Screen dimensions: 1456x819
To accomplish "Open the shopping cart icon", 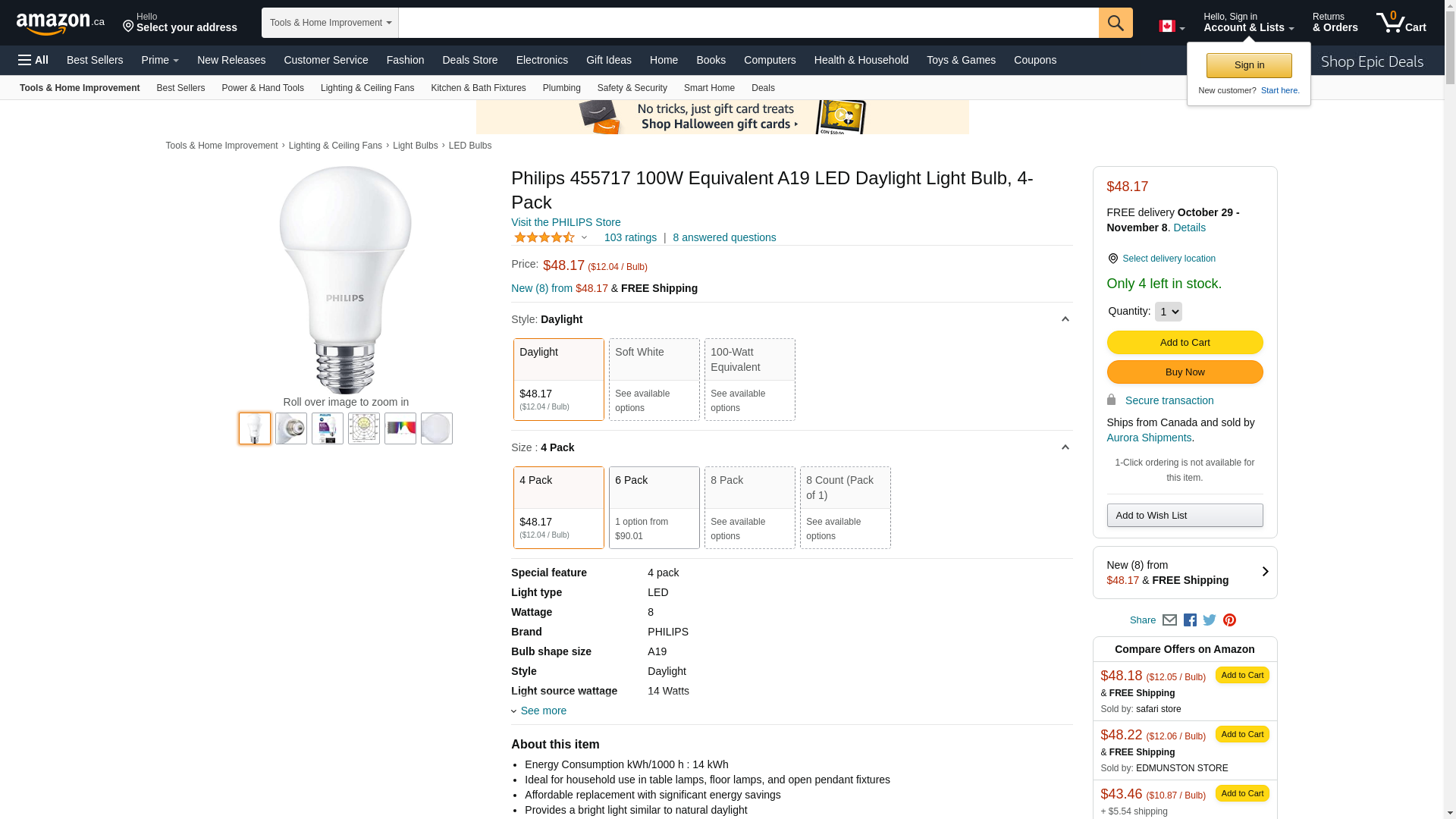I will (1401, 23).
